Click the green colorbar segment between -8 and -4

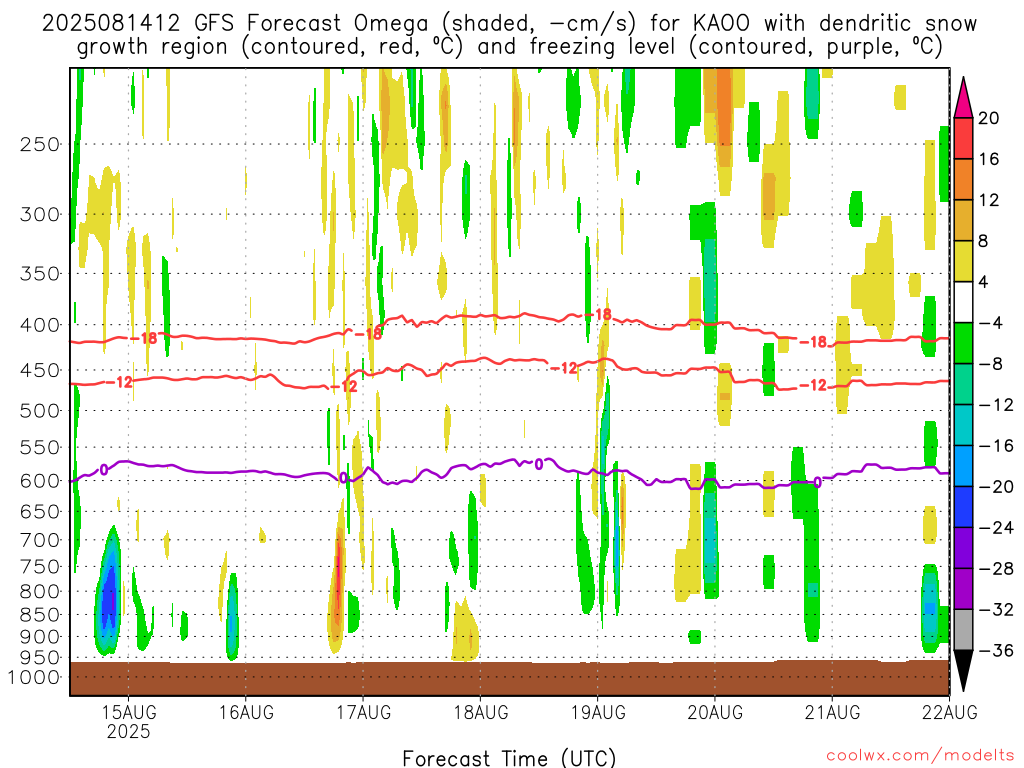click(x=963, y=343)
